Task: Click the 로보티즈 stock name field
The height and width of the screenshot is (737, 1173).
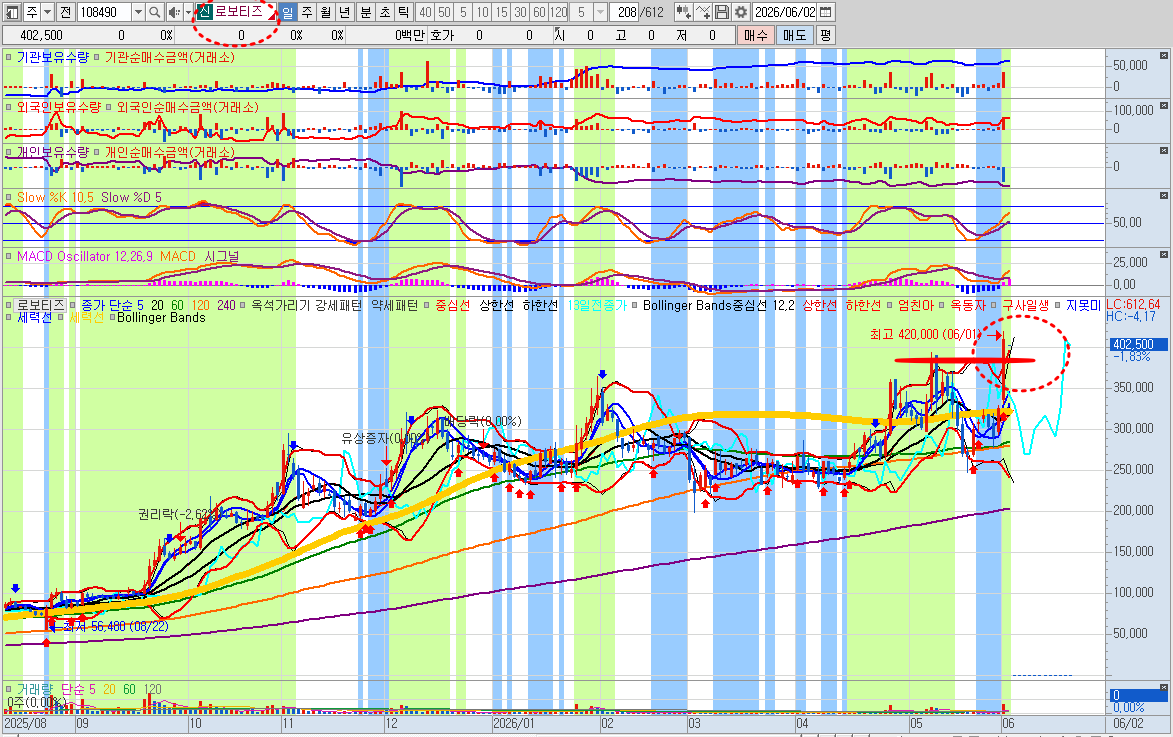Action: click(x=239, y=12)
